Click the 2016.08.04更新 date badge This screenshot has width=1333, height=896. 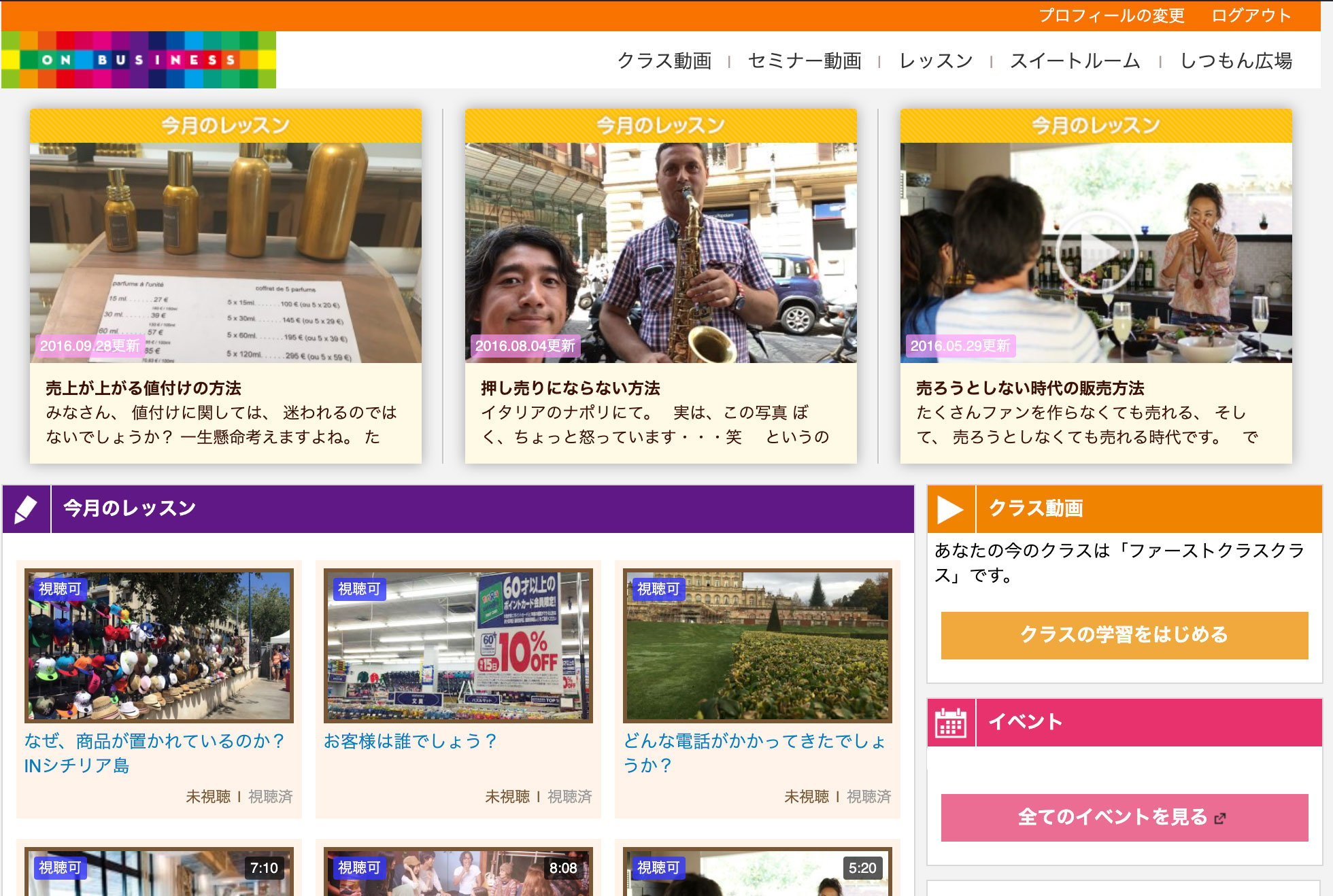525,346
